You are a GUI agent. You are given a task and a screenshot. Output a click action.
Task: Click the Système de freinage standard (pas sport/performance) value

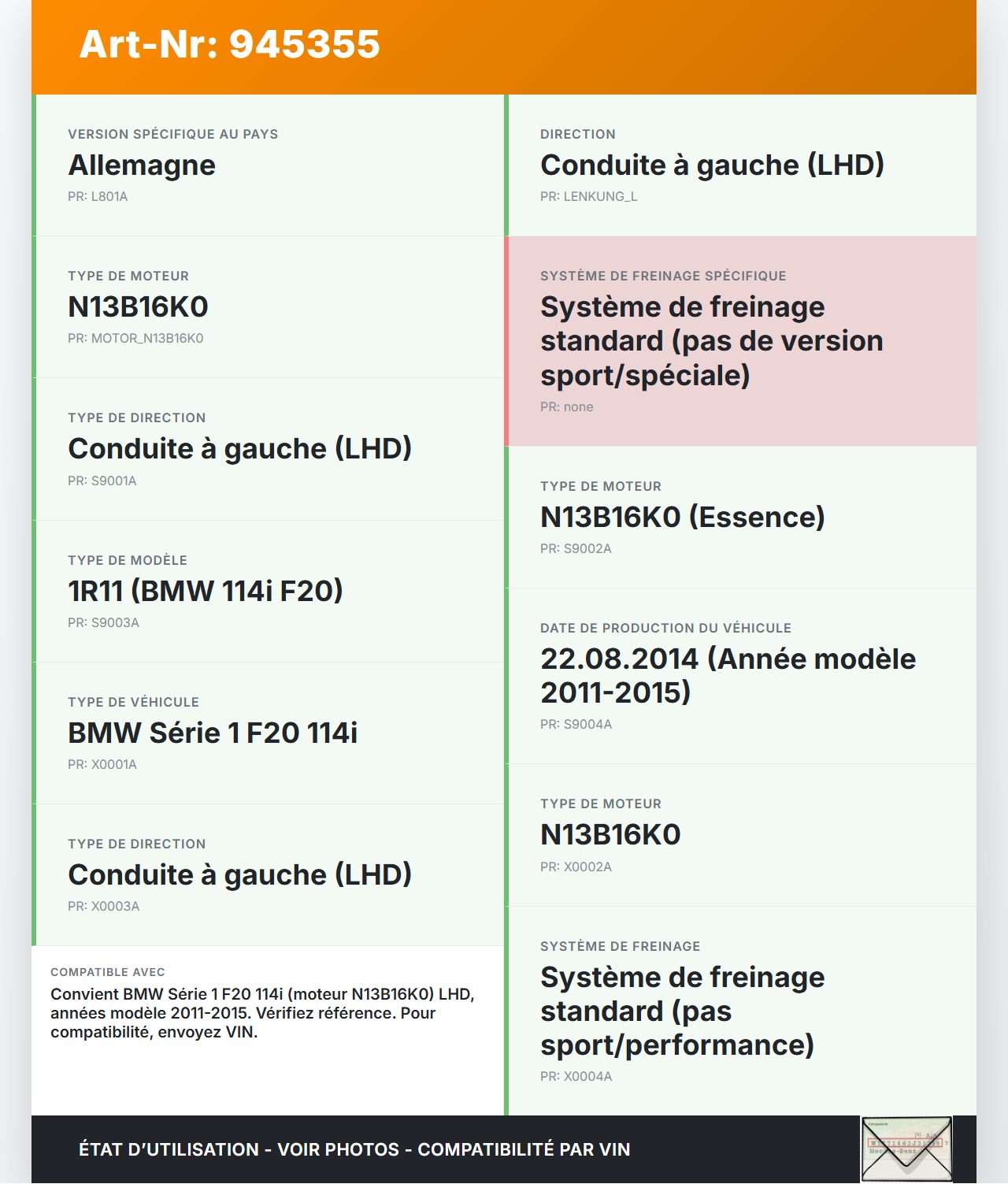[682, 1011]
